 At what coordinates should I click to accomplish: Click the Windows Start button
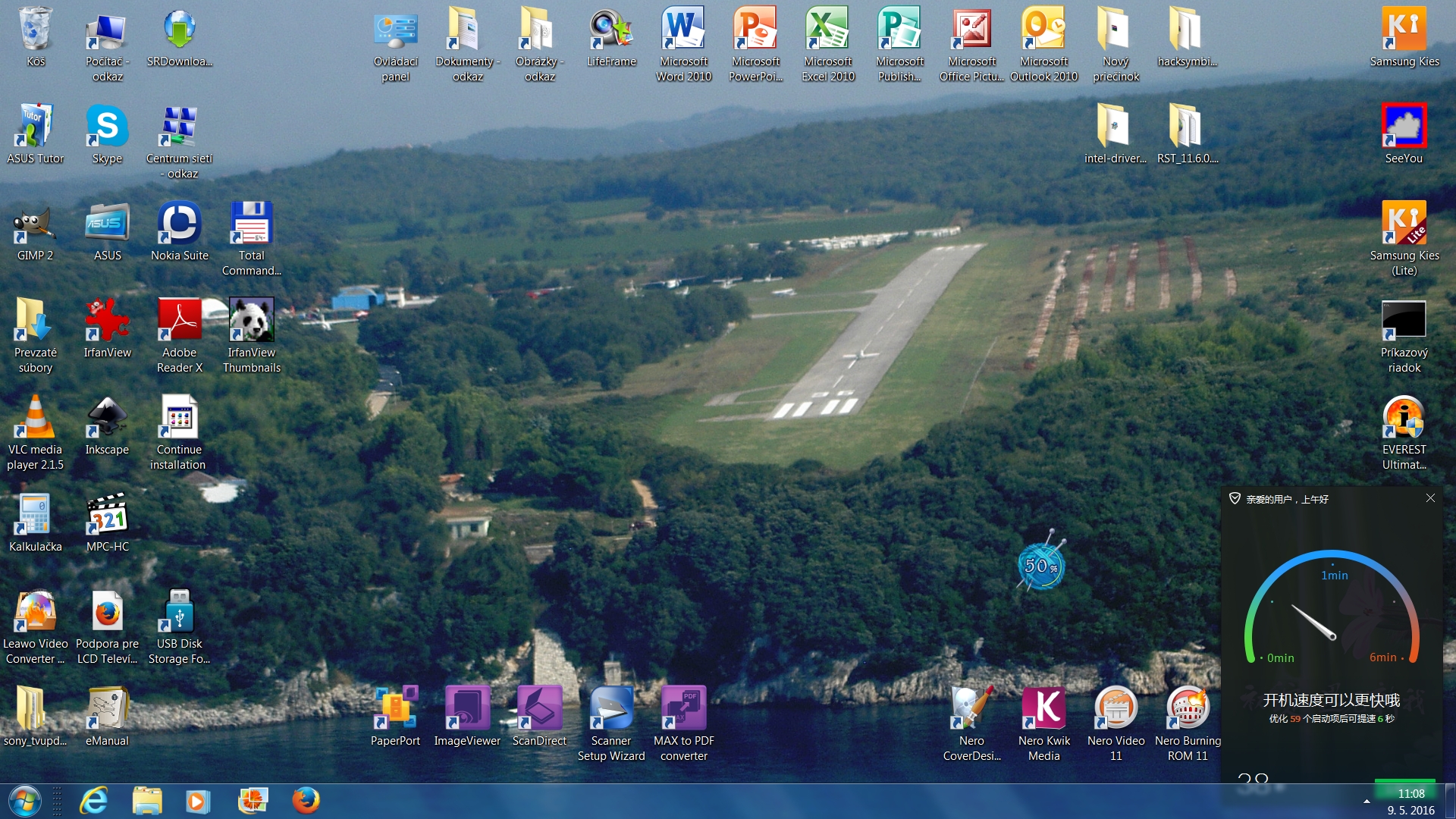[x=24, y=801]
